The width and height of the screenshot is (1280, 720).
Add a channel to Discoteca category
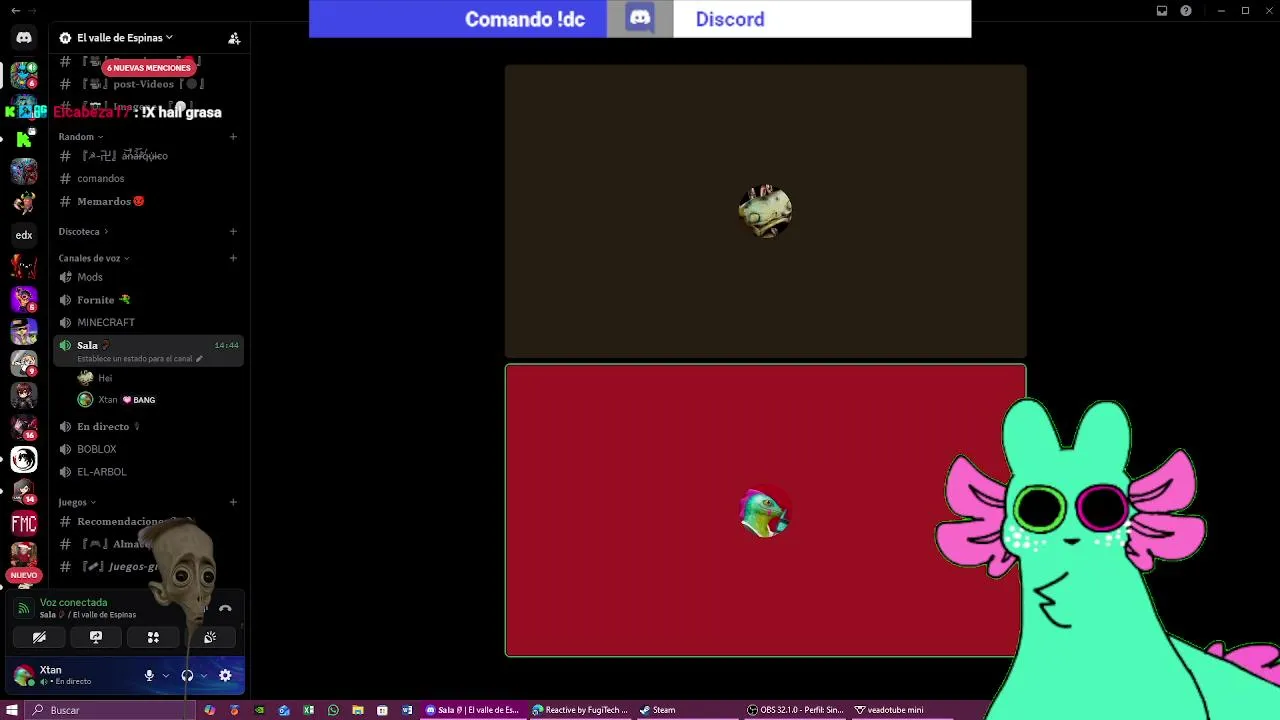point(233,232)
